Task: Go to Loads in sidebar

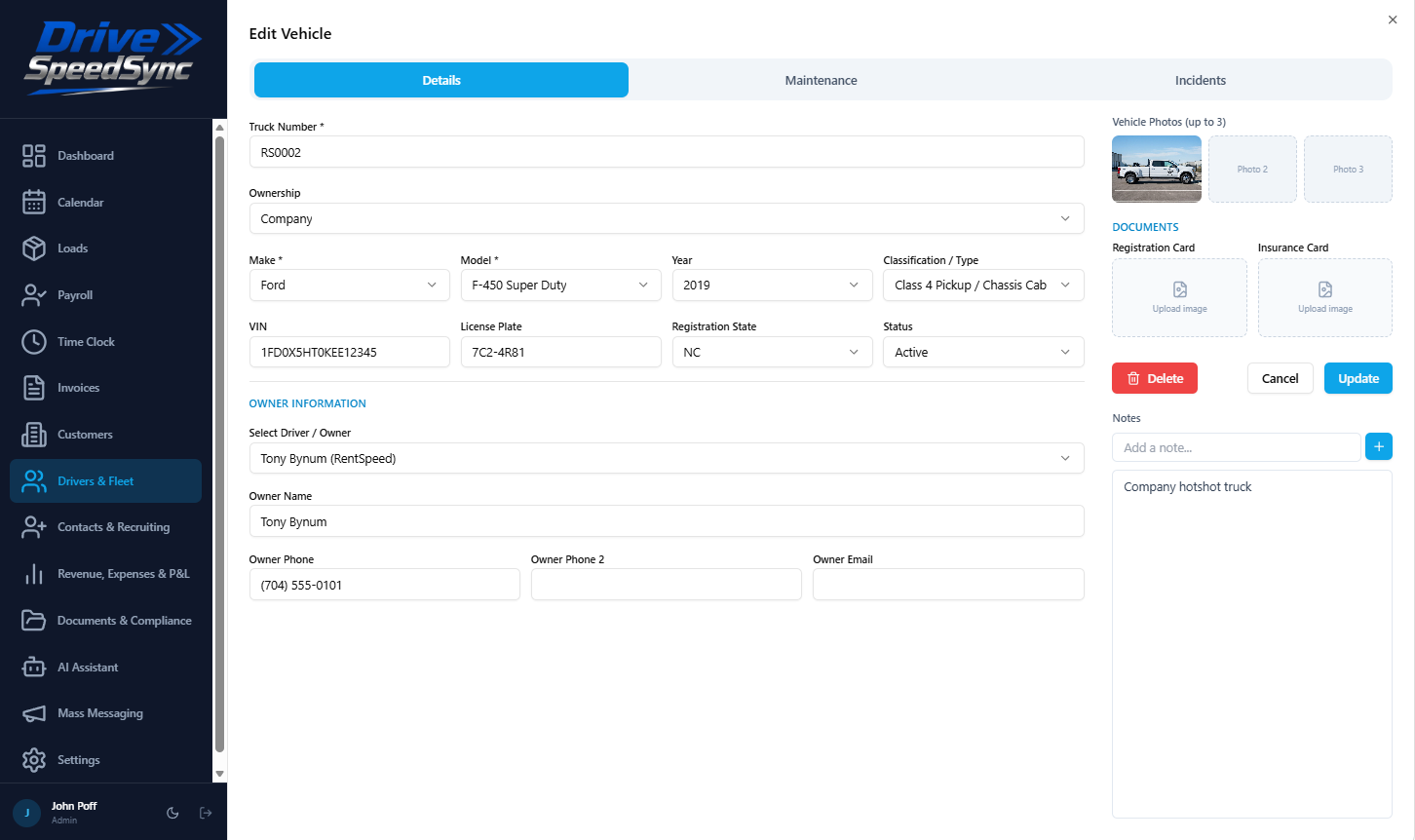Action: click(105, 248)
